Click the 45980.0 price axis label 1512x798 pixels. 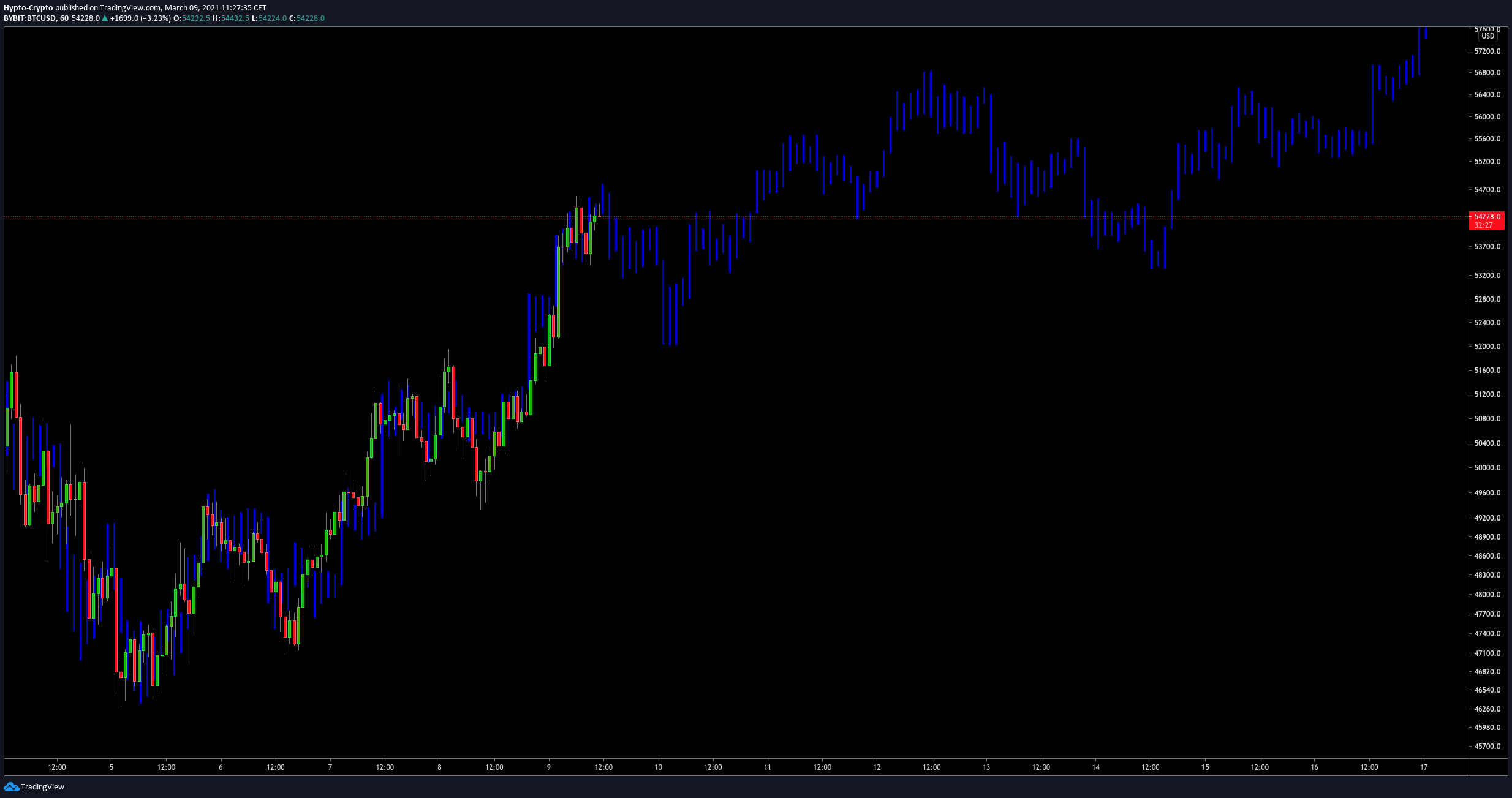1487,728
